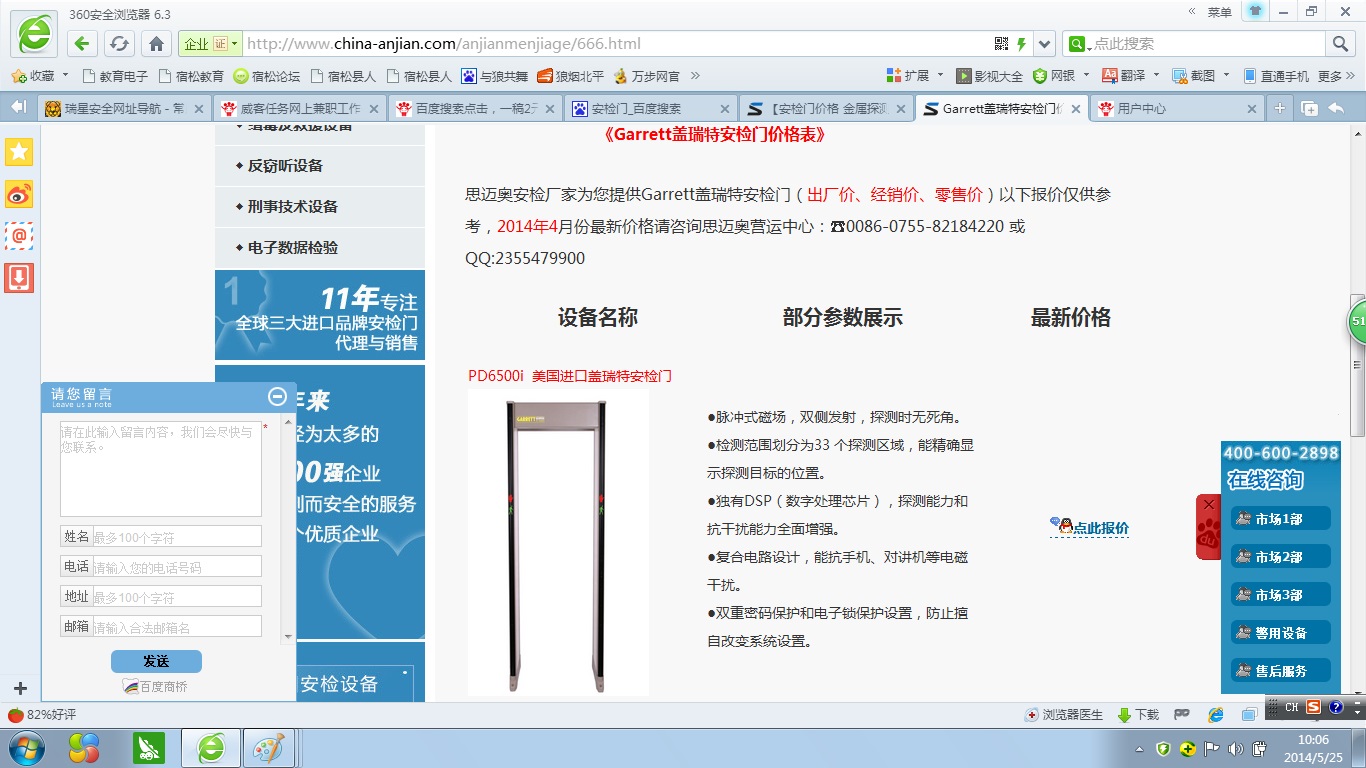Submit the message with 发送 button
This screenshot has height=768, width=1366.
(x=156, y=661)
